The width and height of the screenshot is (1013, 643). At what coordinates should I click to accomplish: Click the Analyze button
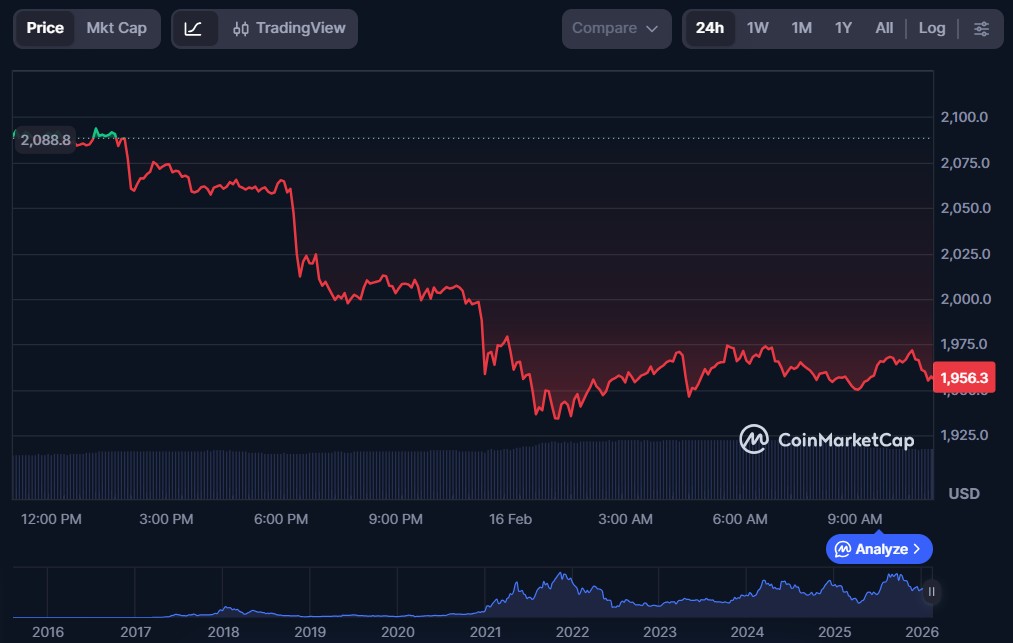pos(879,549)
